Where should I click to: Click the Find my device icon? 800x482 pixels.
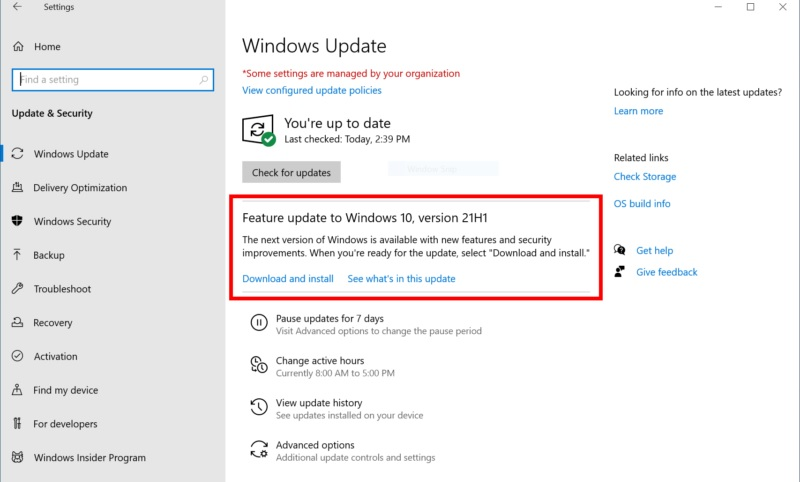[17, 390]
